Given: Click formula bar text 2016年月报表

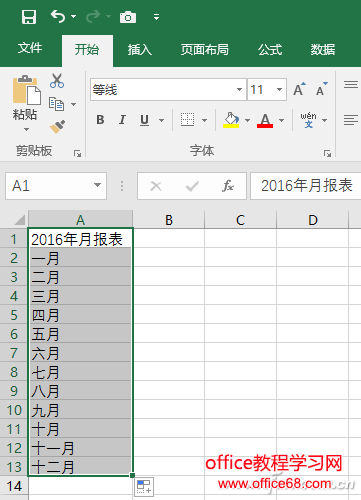Looking at the screenshot, I should click(307, 186).
